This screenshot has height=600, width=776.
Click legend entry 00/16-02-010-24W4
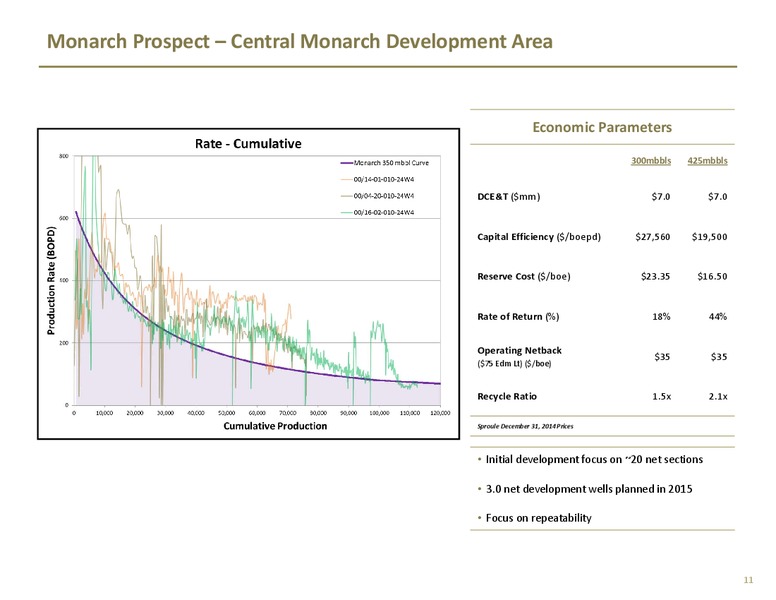click(378, 213)
